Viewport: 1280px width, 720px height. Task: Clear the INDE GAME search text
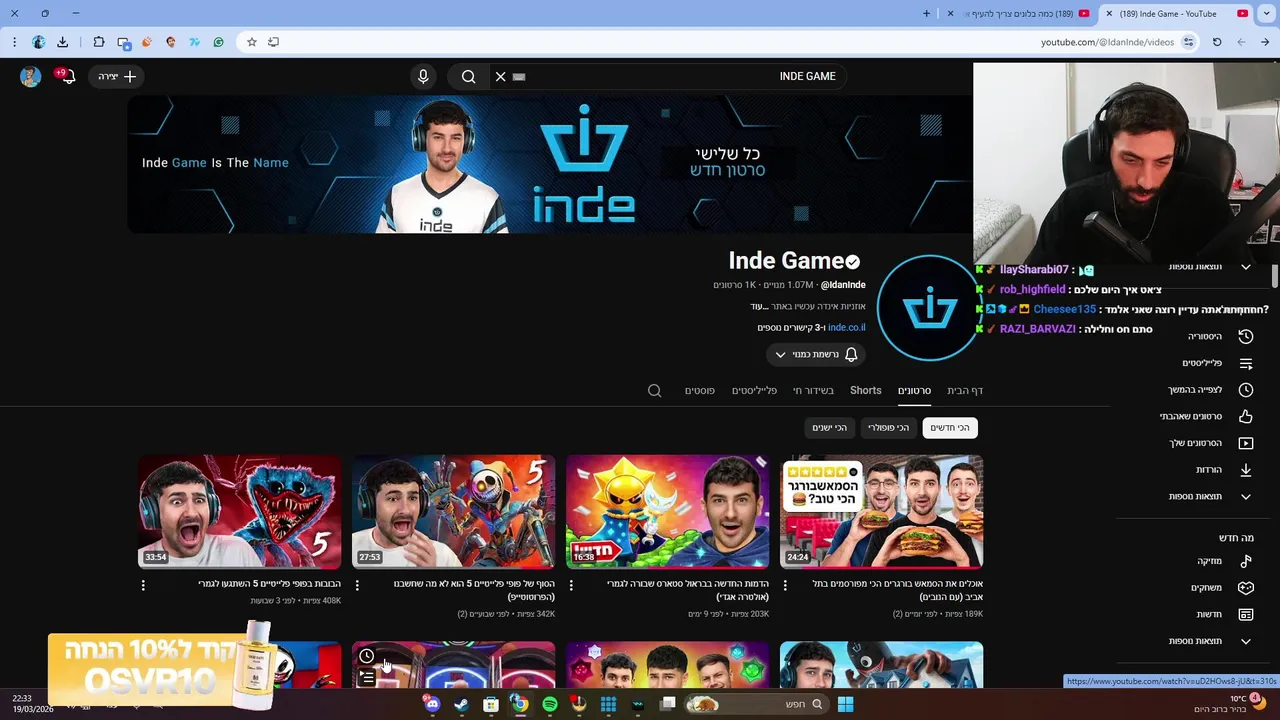point(501,76)
